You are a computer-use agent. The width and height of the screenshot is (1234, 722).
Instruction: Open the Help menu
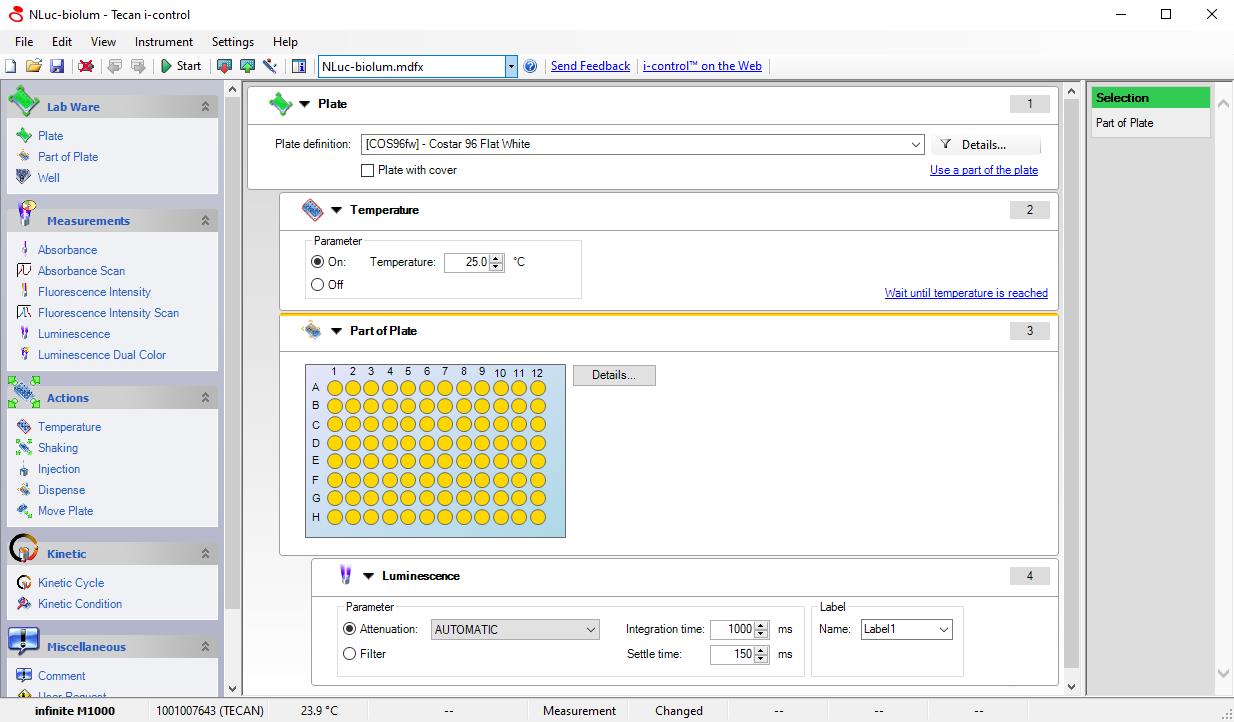tap(285, 42)
